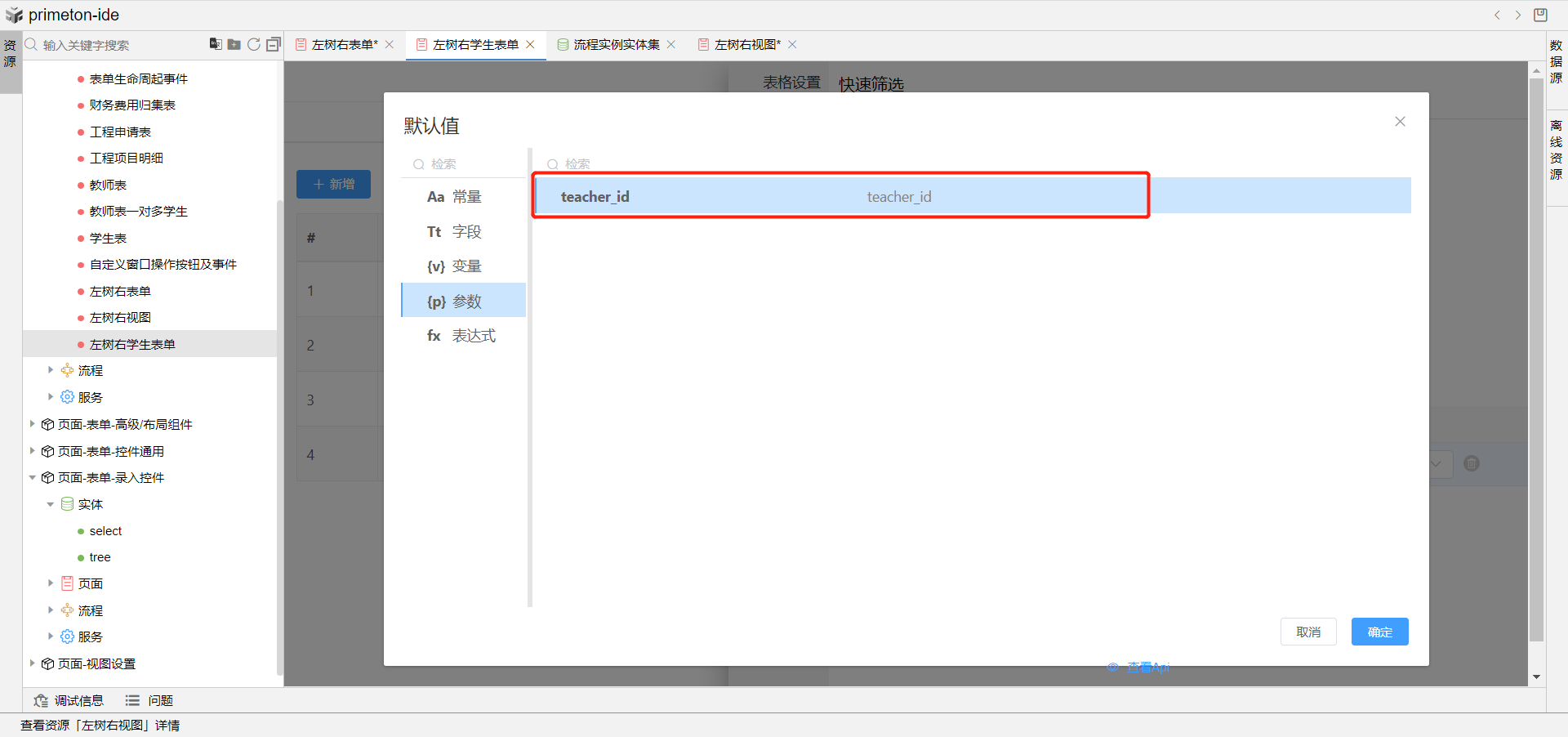Select the teacher_id parameter row
This screenshot has height=737, width=1568.
(841, 196)
